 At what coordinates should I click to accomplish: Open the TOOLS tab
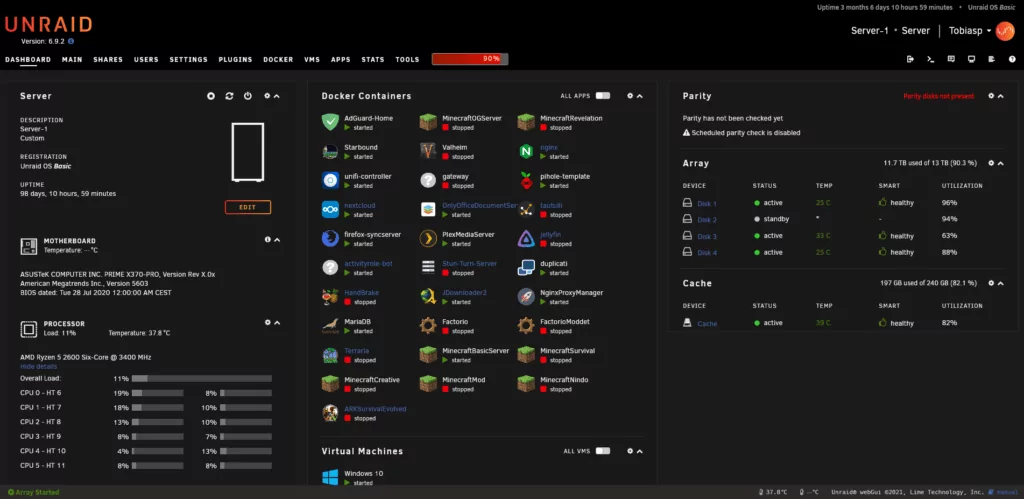click(407, 59)
